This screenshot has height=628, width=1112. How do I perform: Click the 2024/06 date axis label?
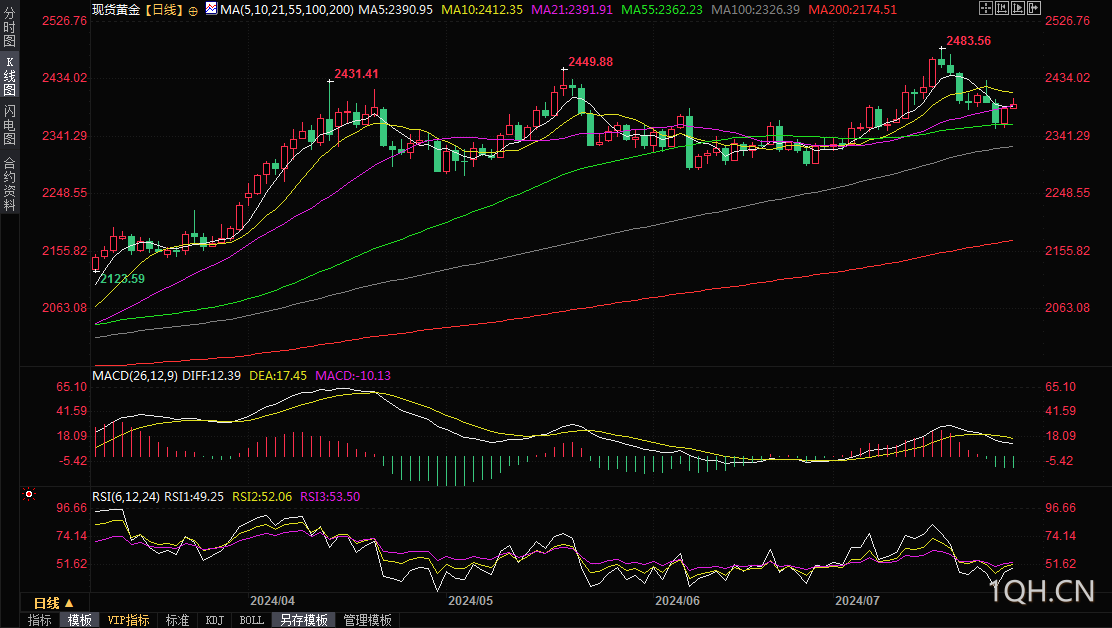(x=677, y=601)
